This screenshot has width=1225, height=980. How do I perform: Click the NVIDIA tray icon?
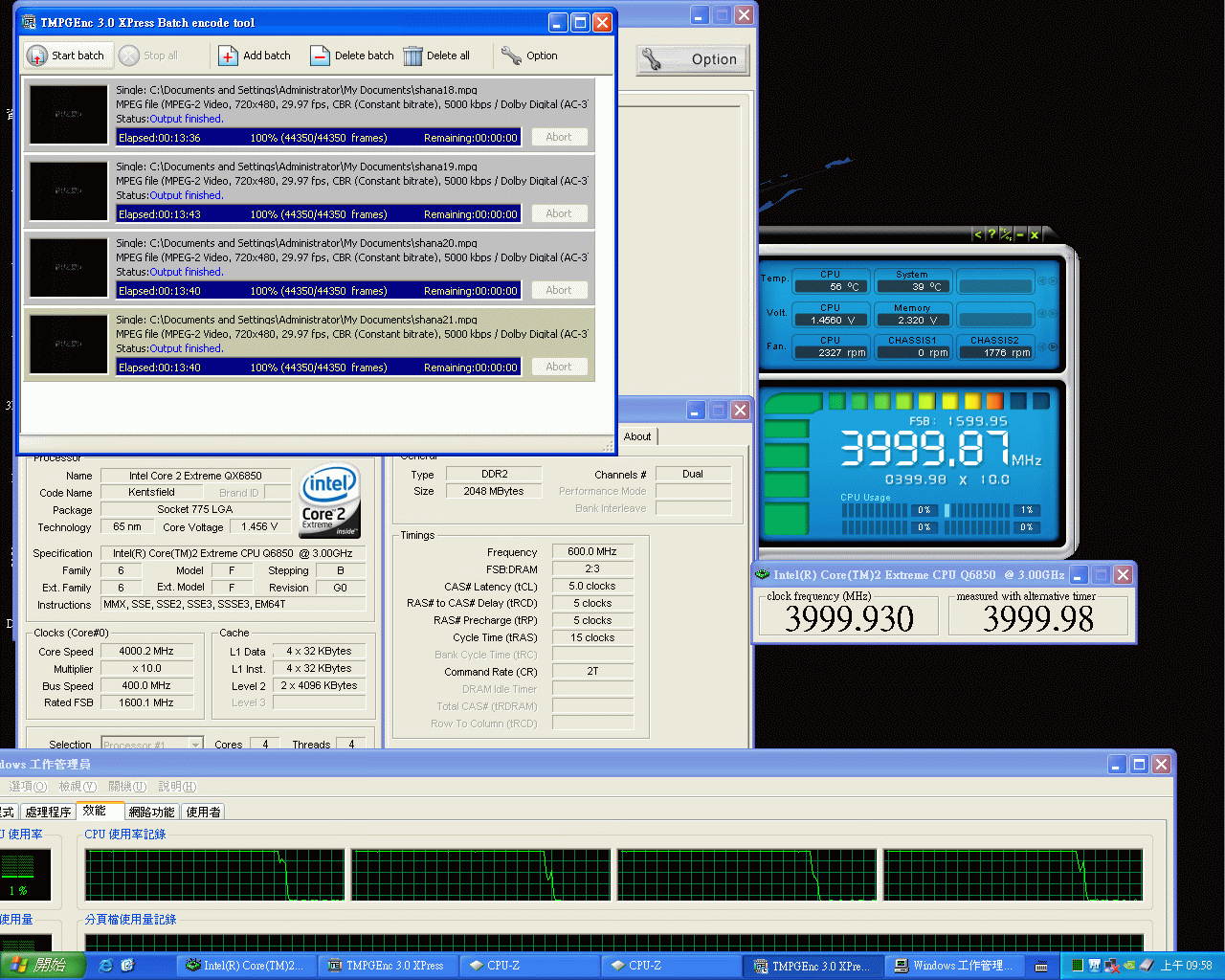coord(1129,966)
